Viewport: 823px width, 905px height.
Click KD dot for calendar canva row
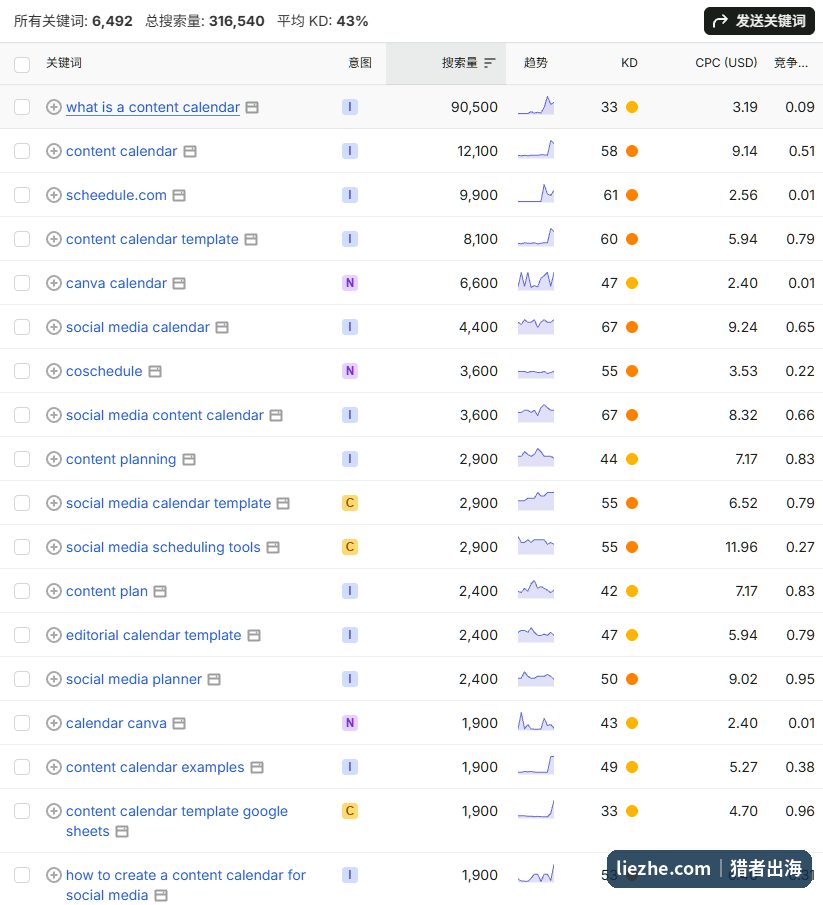point(632,723)
